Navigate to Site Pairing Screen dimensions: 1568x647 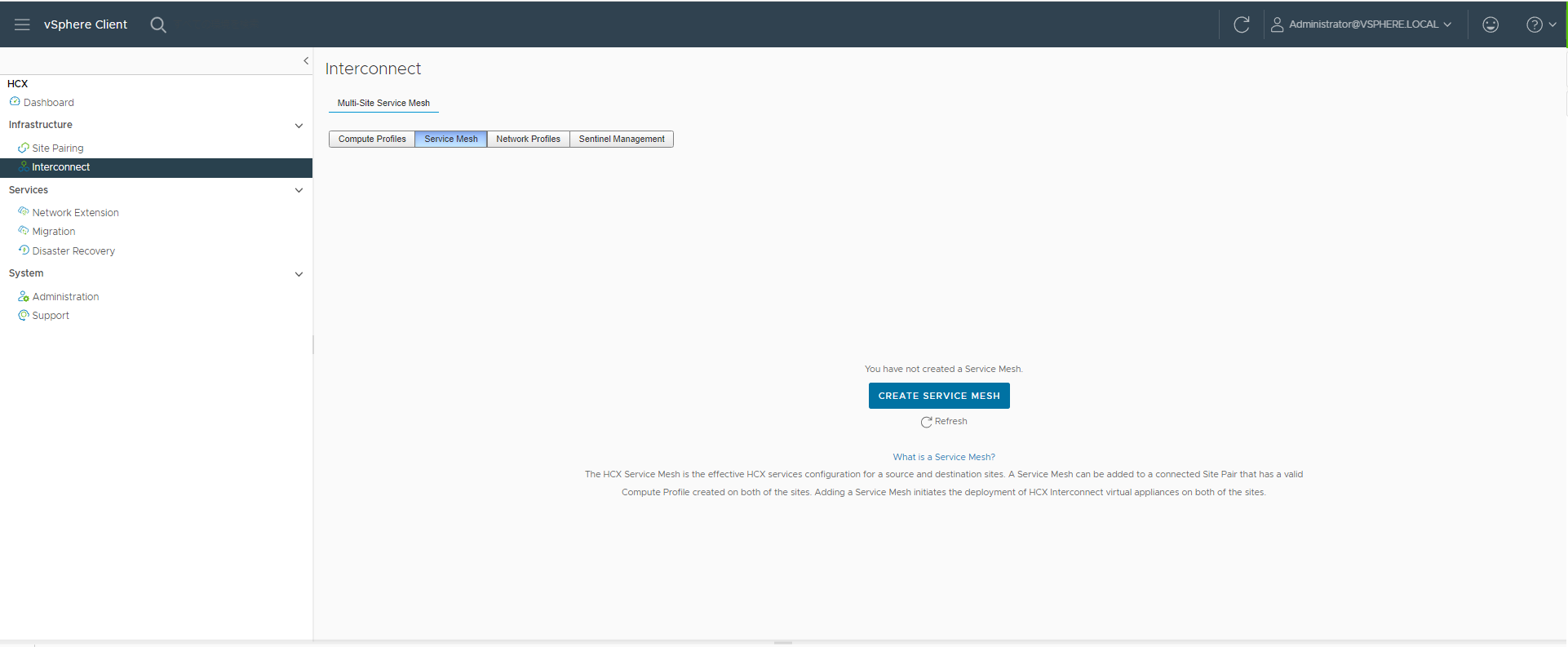click(x=58, y=148)
